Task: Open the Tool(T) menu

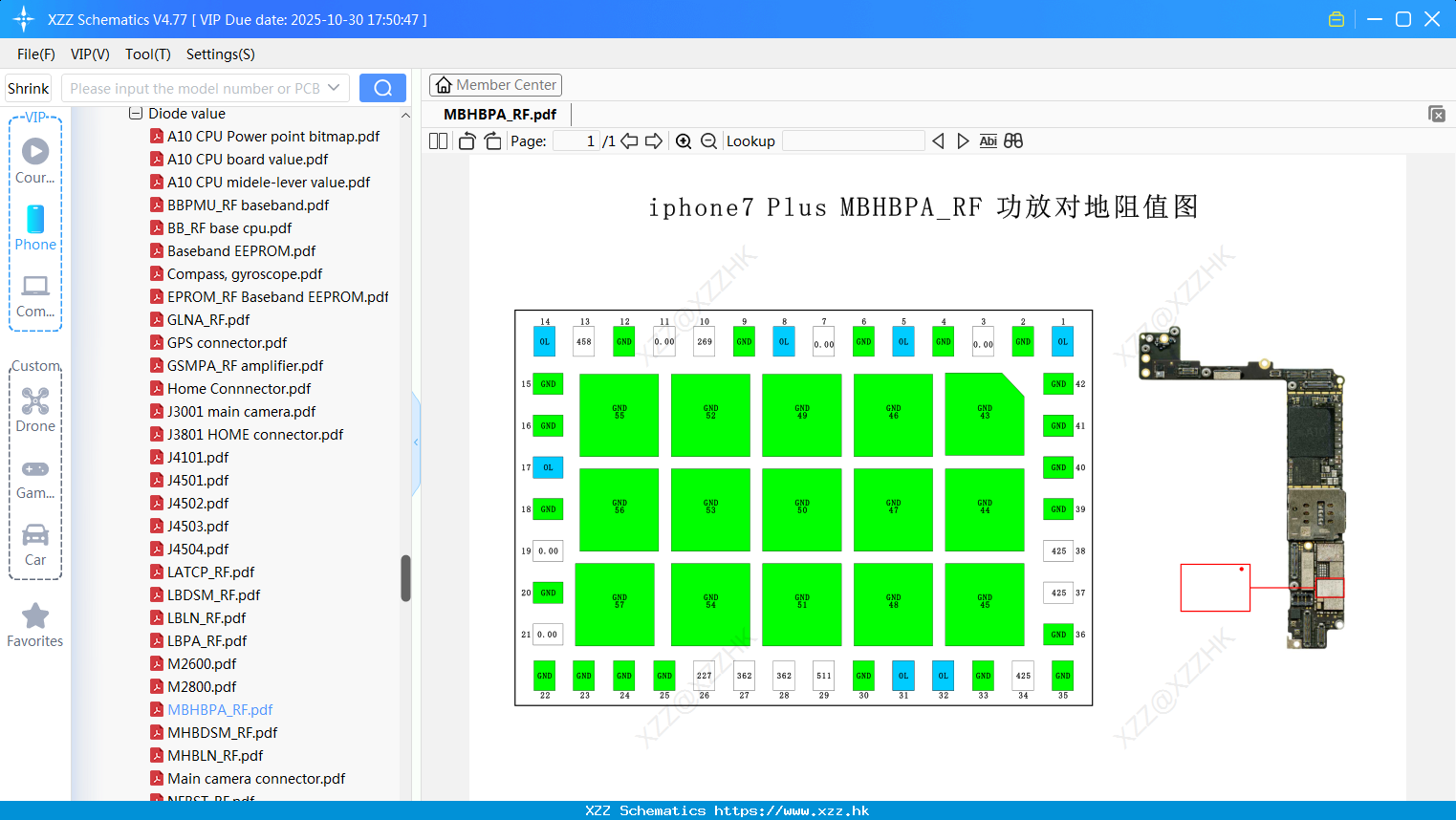Action: pos(148,54)
